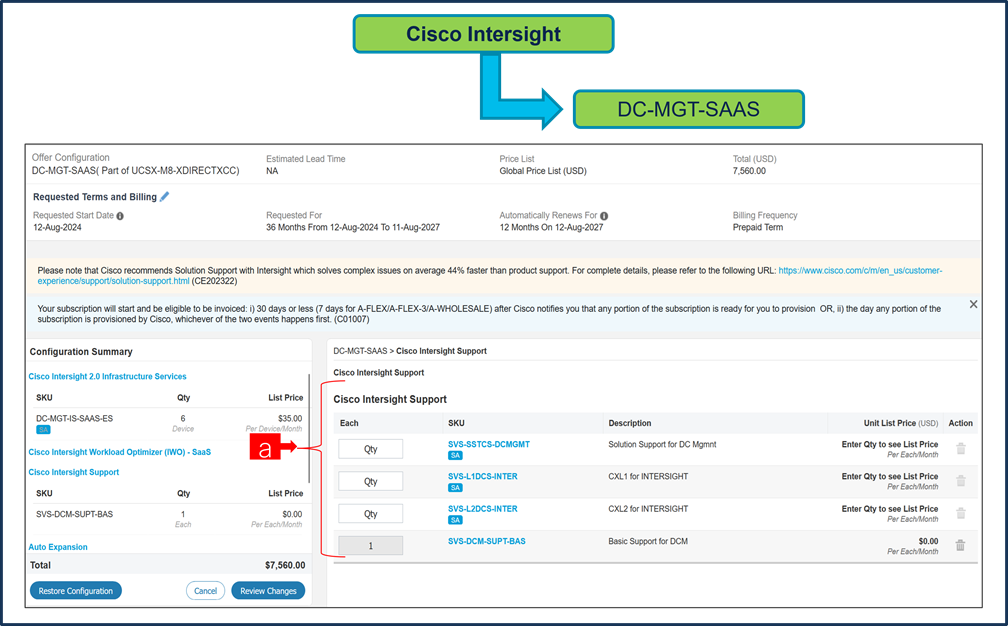Click the Action column header
The width and height of the screenshot is (1008, 626).
pos(960,423)
